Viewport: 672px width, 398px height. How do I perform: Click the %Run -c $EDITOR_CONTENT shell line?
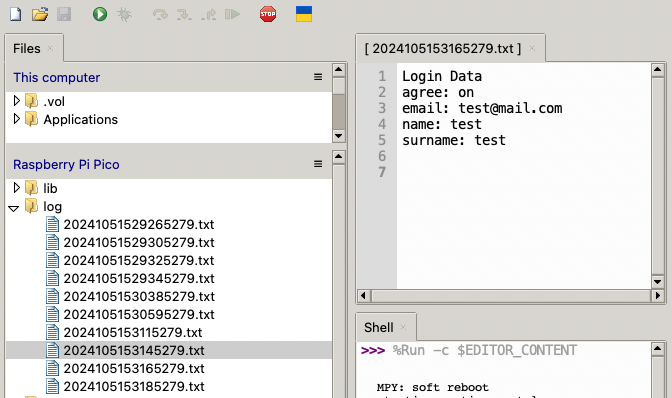click(485, 350)
